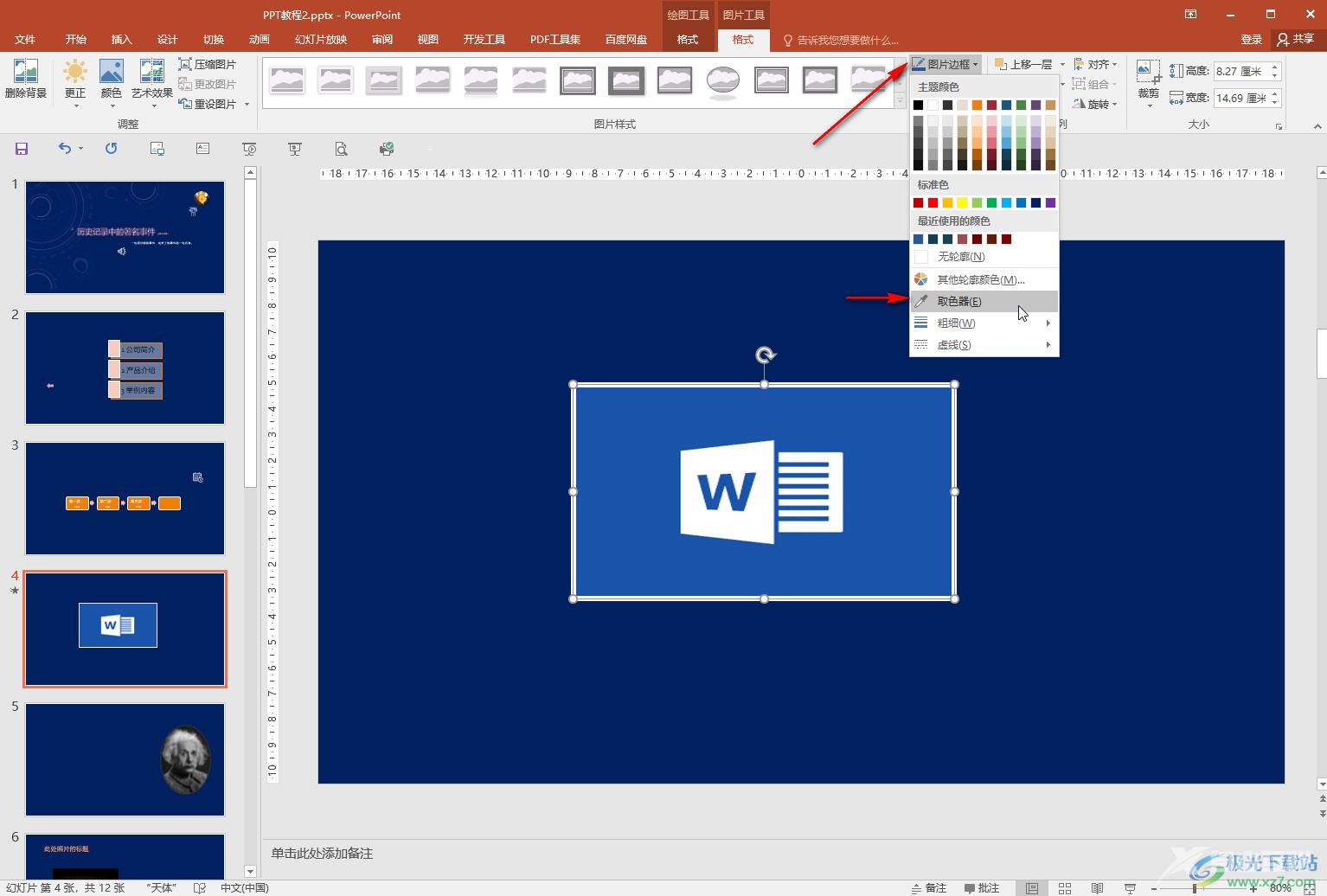
Task: Switch to the Animations (动画) tab
Action: 260,40
